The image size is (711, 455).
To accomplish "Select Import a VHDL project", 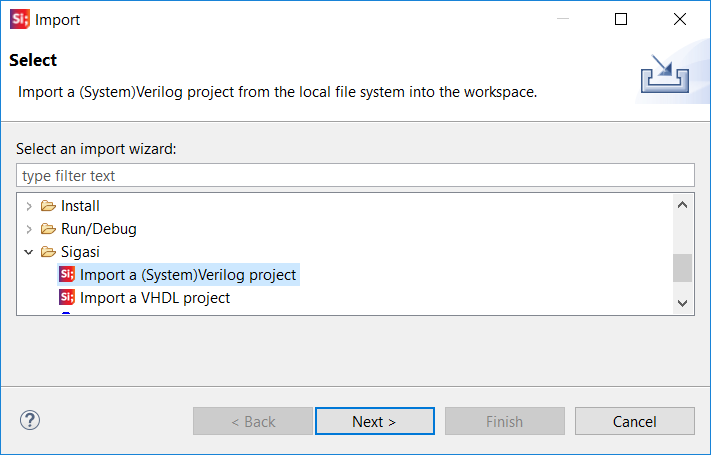I will pyautogui.click(x=155, y=298).
